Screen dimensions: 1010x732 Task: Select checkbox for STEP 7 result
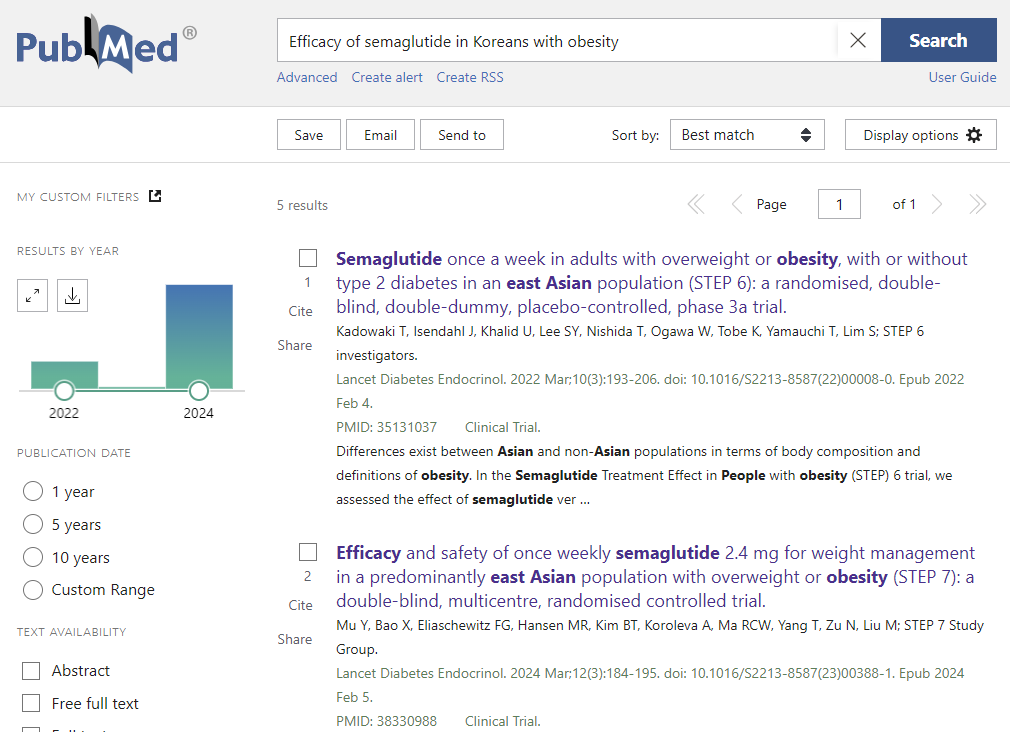click(x=308, y=552)
